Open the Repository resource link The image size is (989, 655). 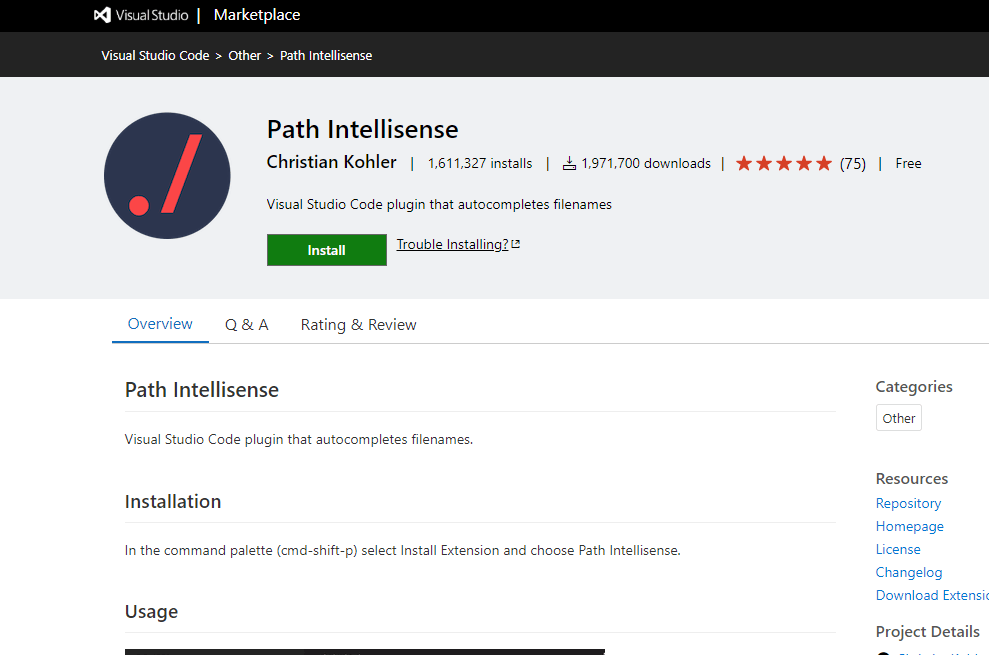pos(908,503)
